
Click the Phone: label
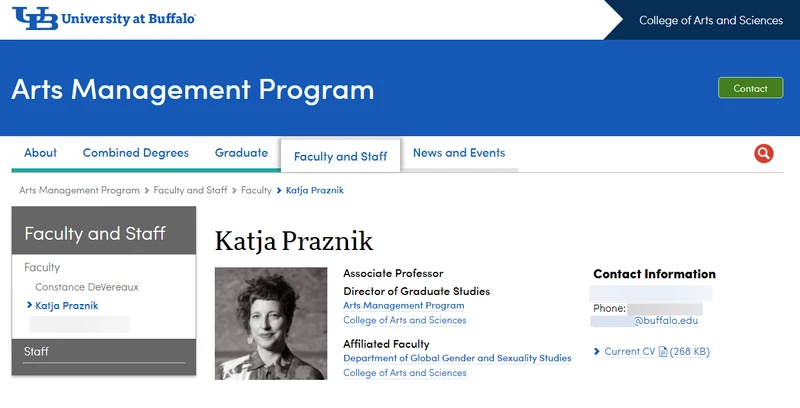[609, 309]
